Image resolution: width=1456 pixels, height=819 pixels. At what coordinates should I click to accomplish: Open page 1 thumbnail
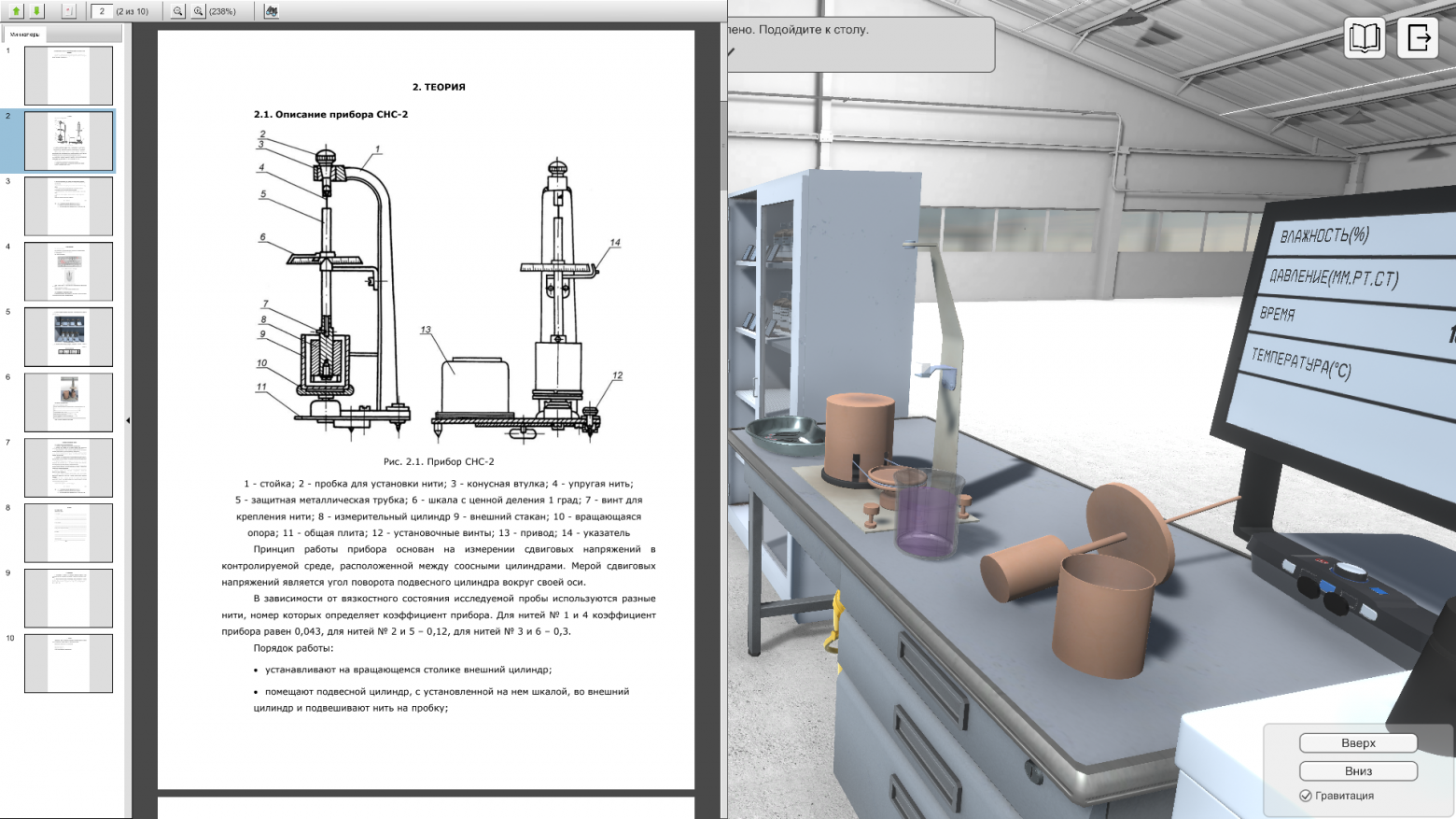(x=68, y=76)
